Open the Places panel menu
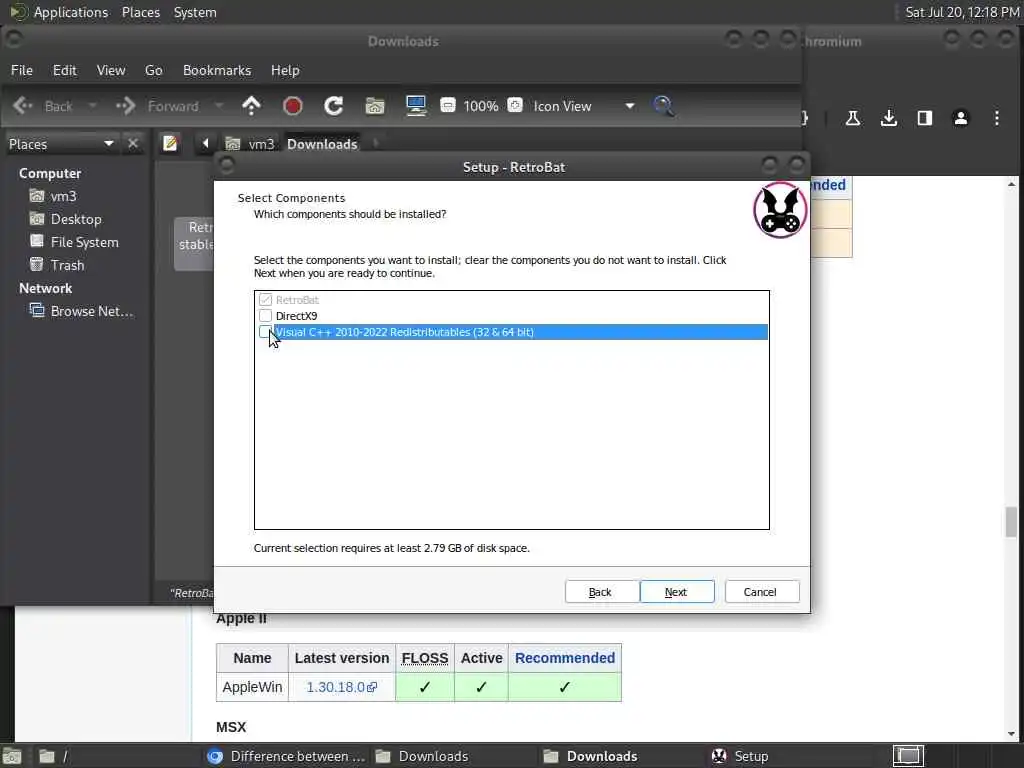The height and width of the screenshot is (768, 1024). point(141,12)
